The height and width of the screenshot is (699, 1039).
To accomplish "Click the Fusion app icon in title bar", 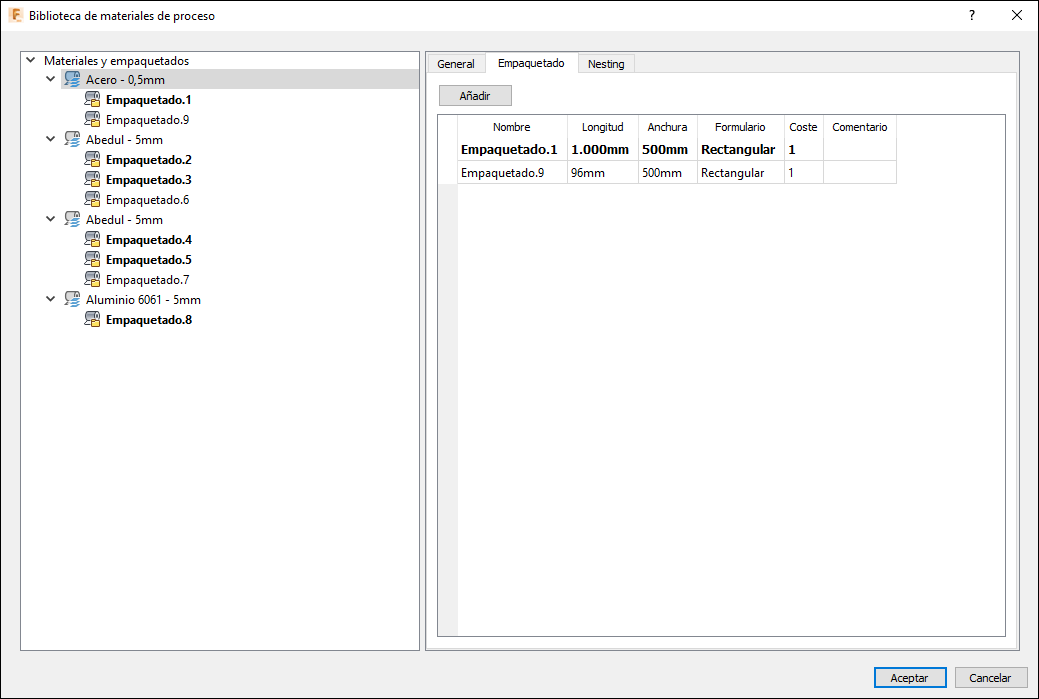I will point(15,15).
